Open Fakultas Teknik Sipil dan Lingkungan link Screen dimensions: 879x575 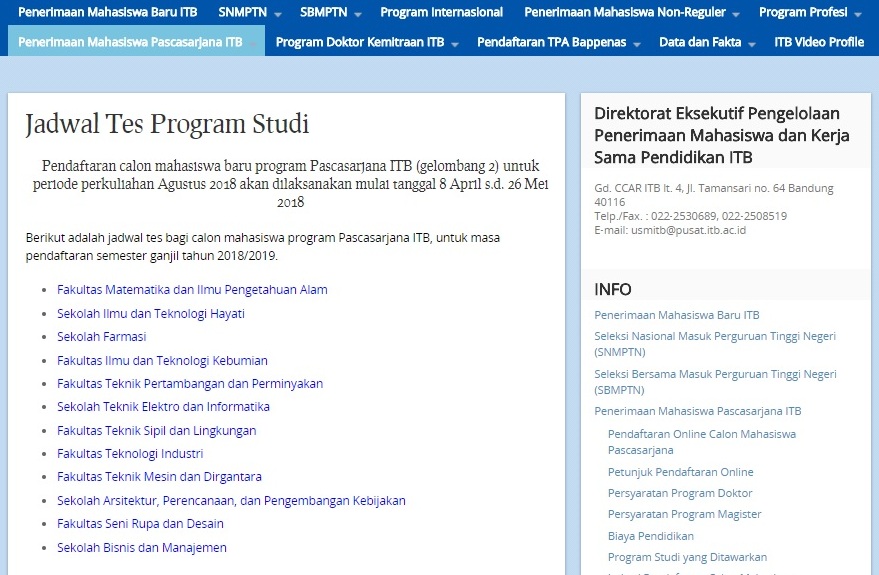[156, 430]
